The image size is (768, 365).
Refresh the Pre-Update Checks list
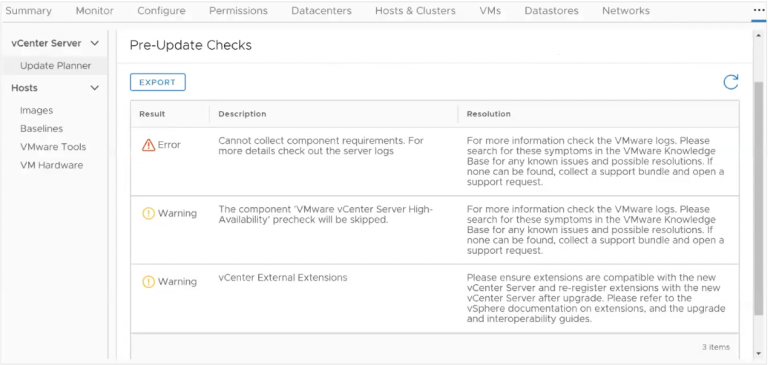point(730,82)
